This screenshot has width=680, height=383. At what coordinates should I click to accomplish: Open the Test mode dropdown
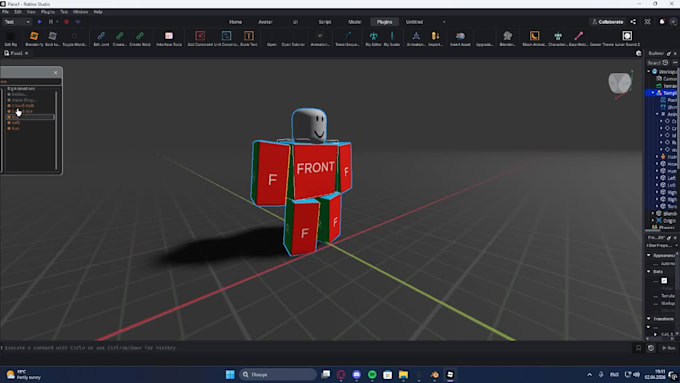pyautogui.click(x=17, y=22)
